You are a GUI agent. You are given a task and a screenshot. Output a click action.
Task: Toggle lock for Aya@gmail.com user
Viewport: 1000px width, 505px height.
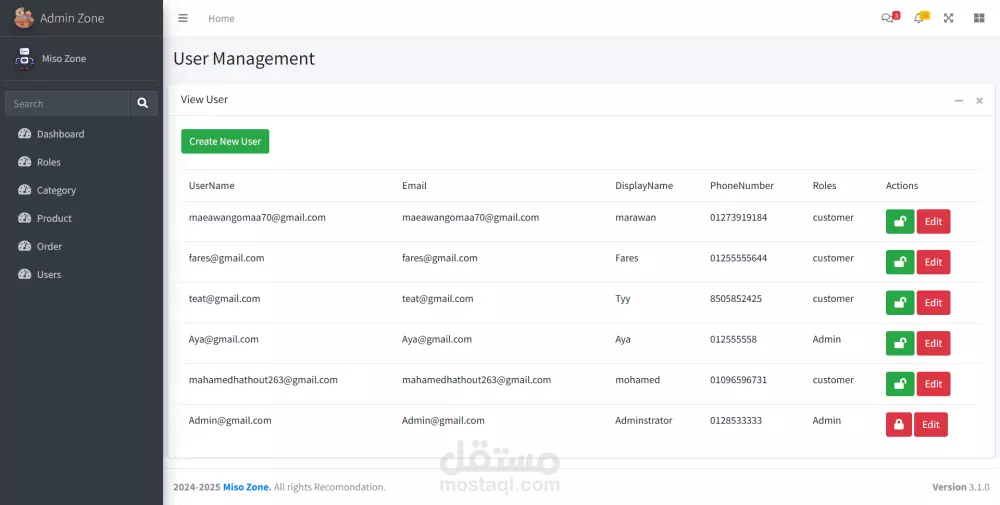click(900, 343)
